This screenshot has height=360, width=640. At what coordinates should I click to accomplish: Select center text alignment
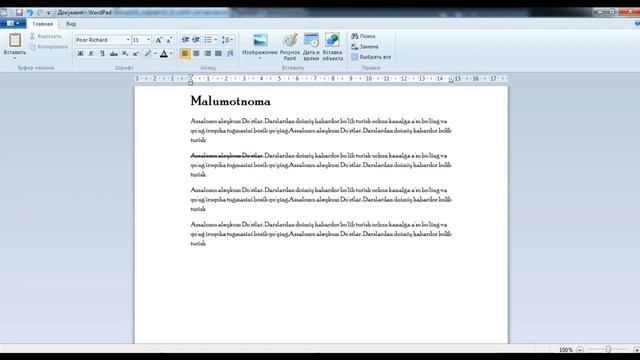pyautogui.click(x=196, y=53)
